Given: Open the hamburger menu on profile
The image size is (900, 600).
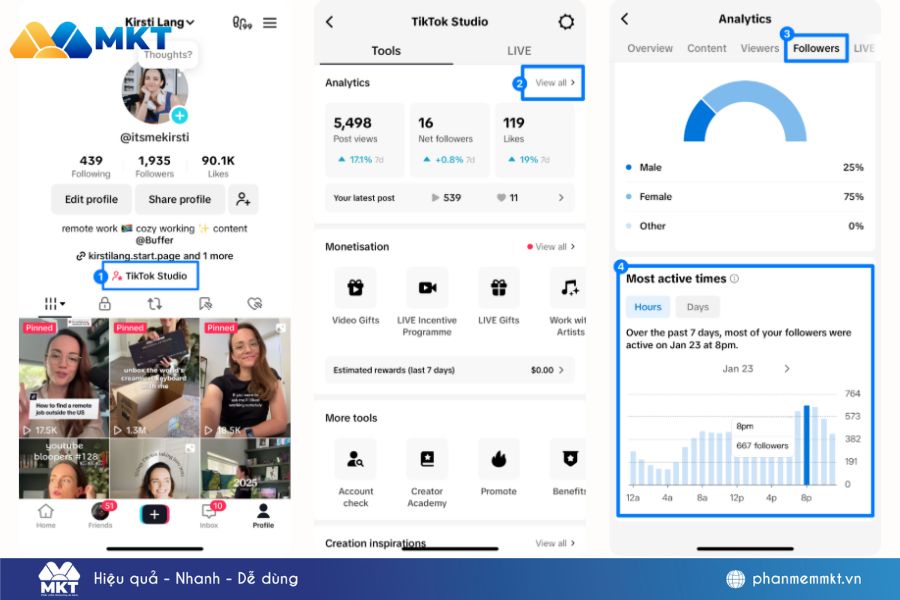Looking at the screenshot, I should pyautogui.click(x=270, y=23).
